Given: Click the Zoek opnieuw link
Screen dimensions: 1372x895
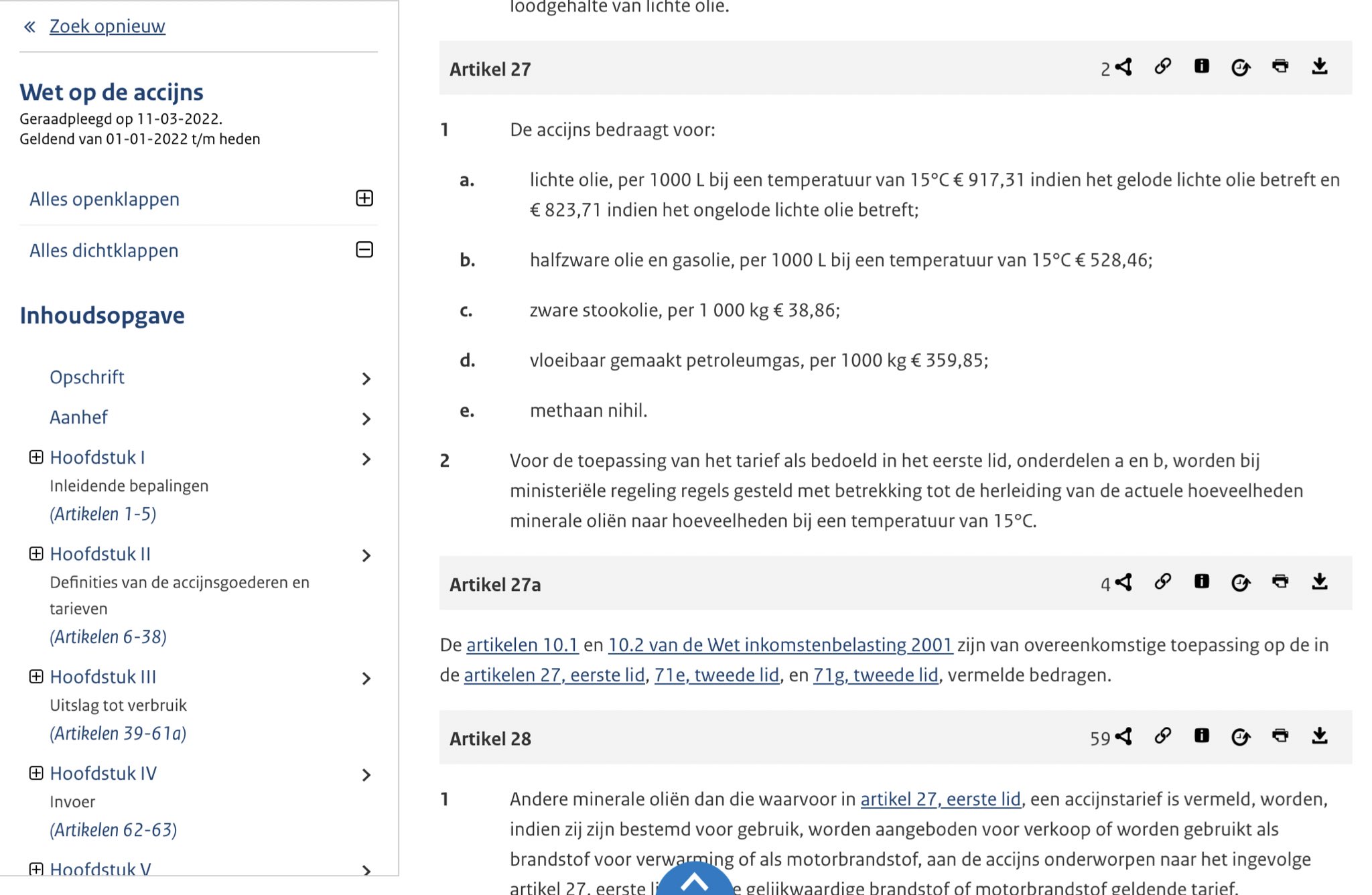Looking at the screenshot, I should (x=107, y=26).
